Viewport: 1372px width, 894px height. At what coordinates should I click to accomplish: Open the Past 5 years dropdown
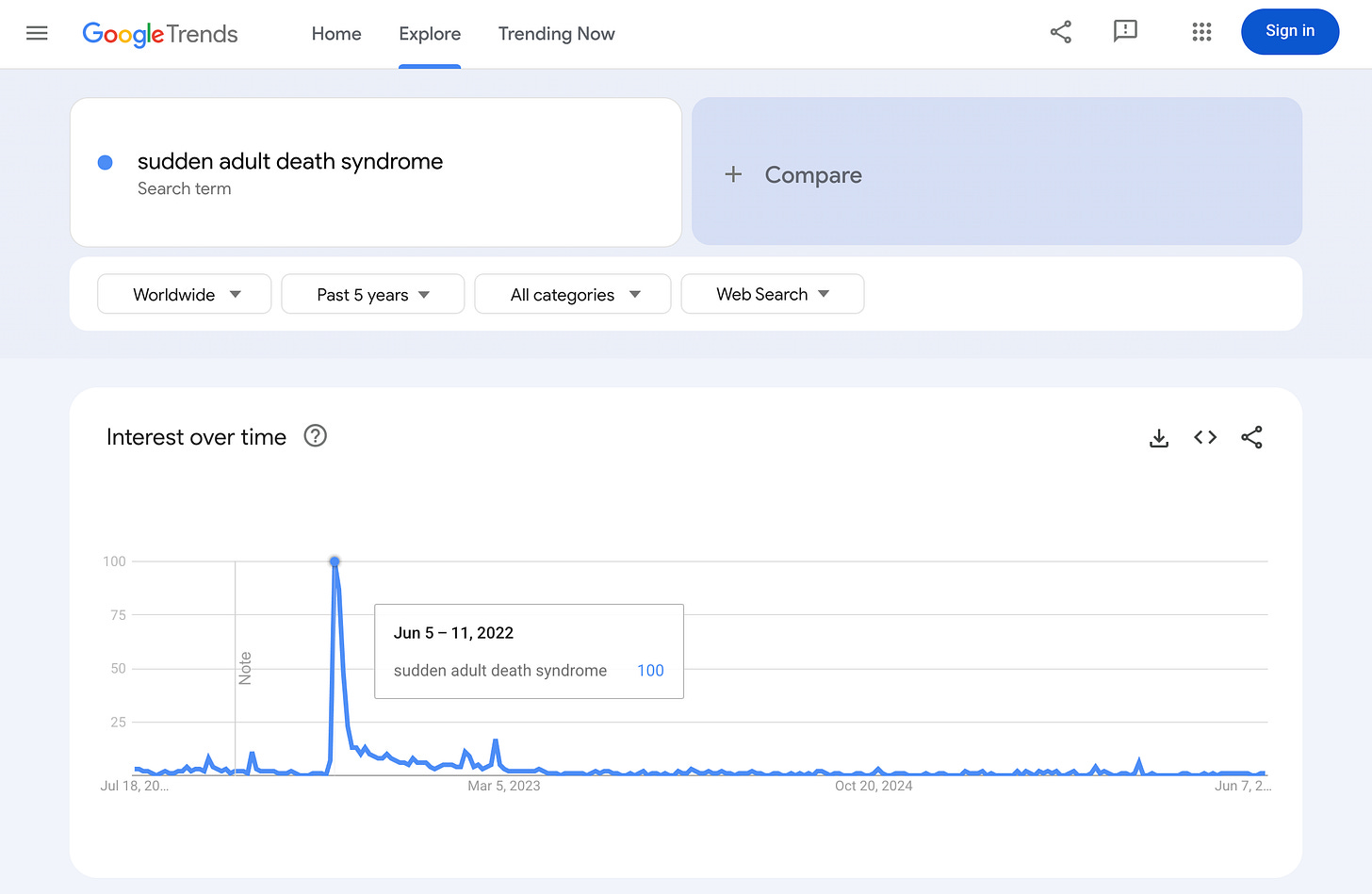coord(373,294)
